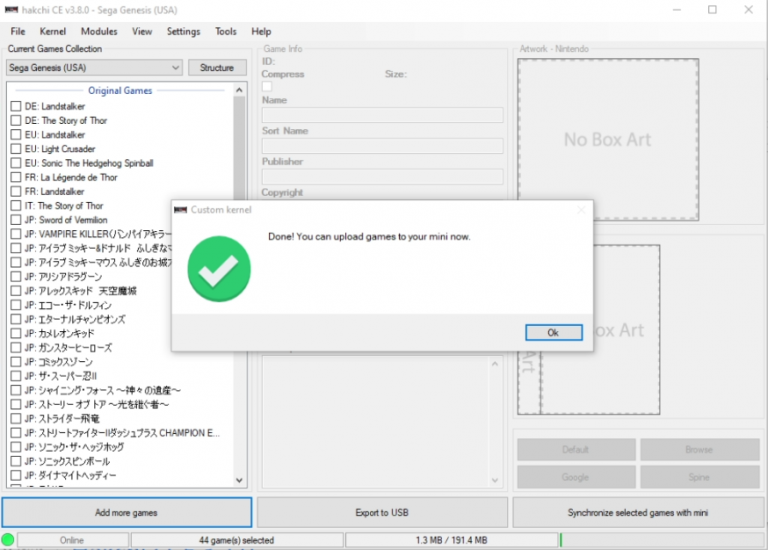This screenshot has height=550, width=768.
Task: Check EU: Sonic The Hedgehog Spinball
Action: (16, 163)
